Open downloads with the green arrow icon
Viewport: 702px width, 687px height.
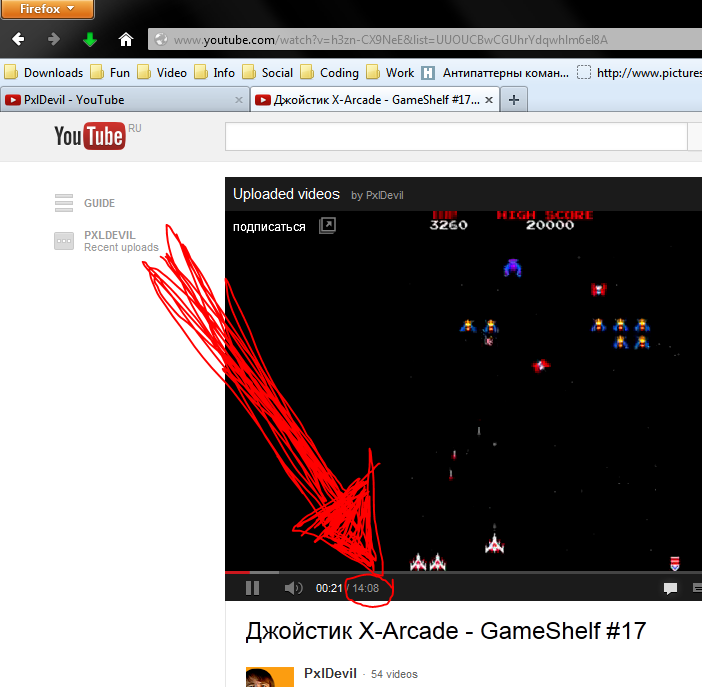[x=90, y=39]
